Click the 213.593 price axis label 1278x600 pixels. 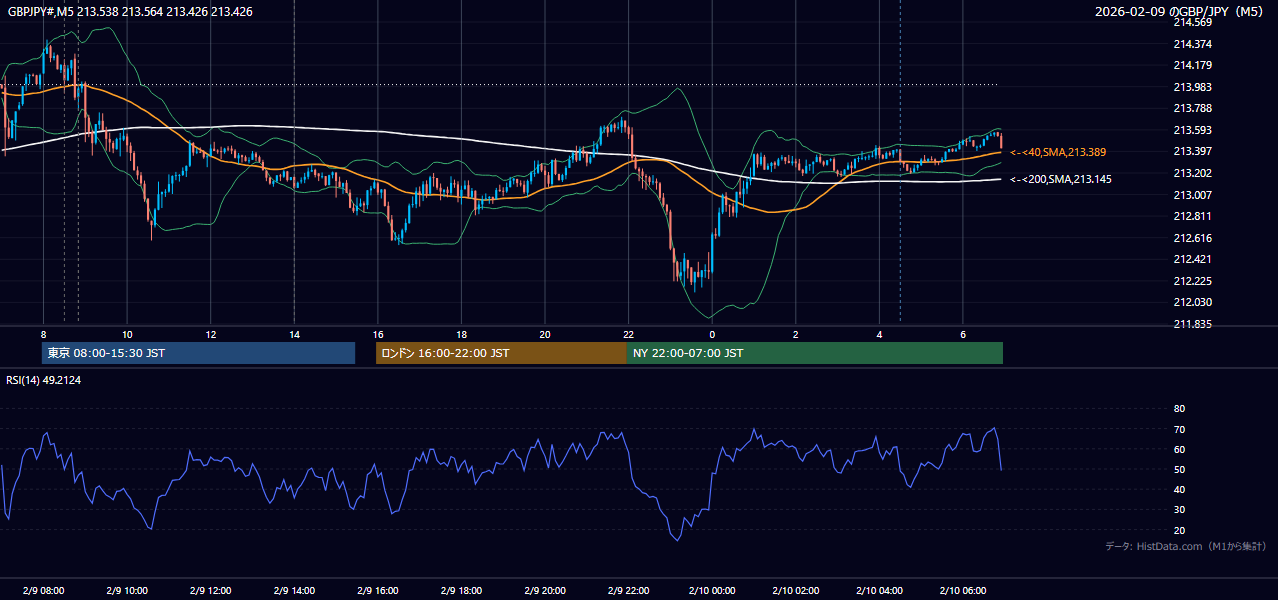tap(1192, 130)
